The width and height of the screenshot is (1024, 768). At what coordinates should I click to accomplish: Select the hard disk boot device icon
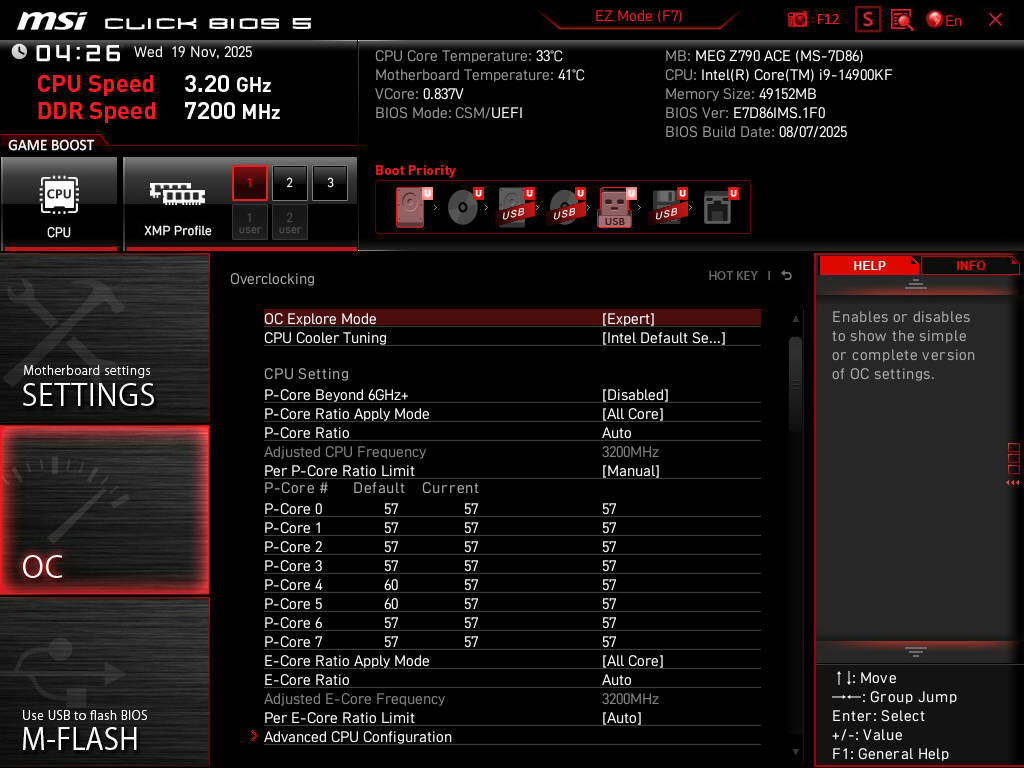click(410, 208)
